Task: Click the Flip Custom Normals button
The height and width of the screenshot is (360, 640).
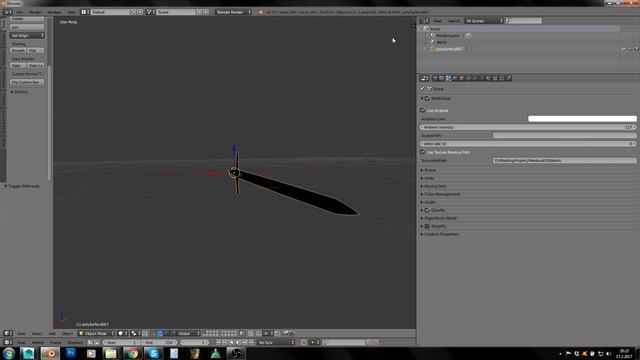Action: pos(27,82)
